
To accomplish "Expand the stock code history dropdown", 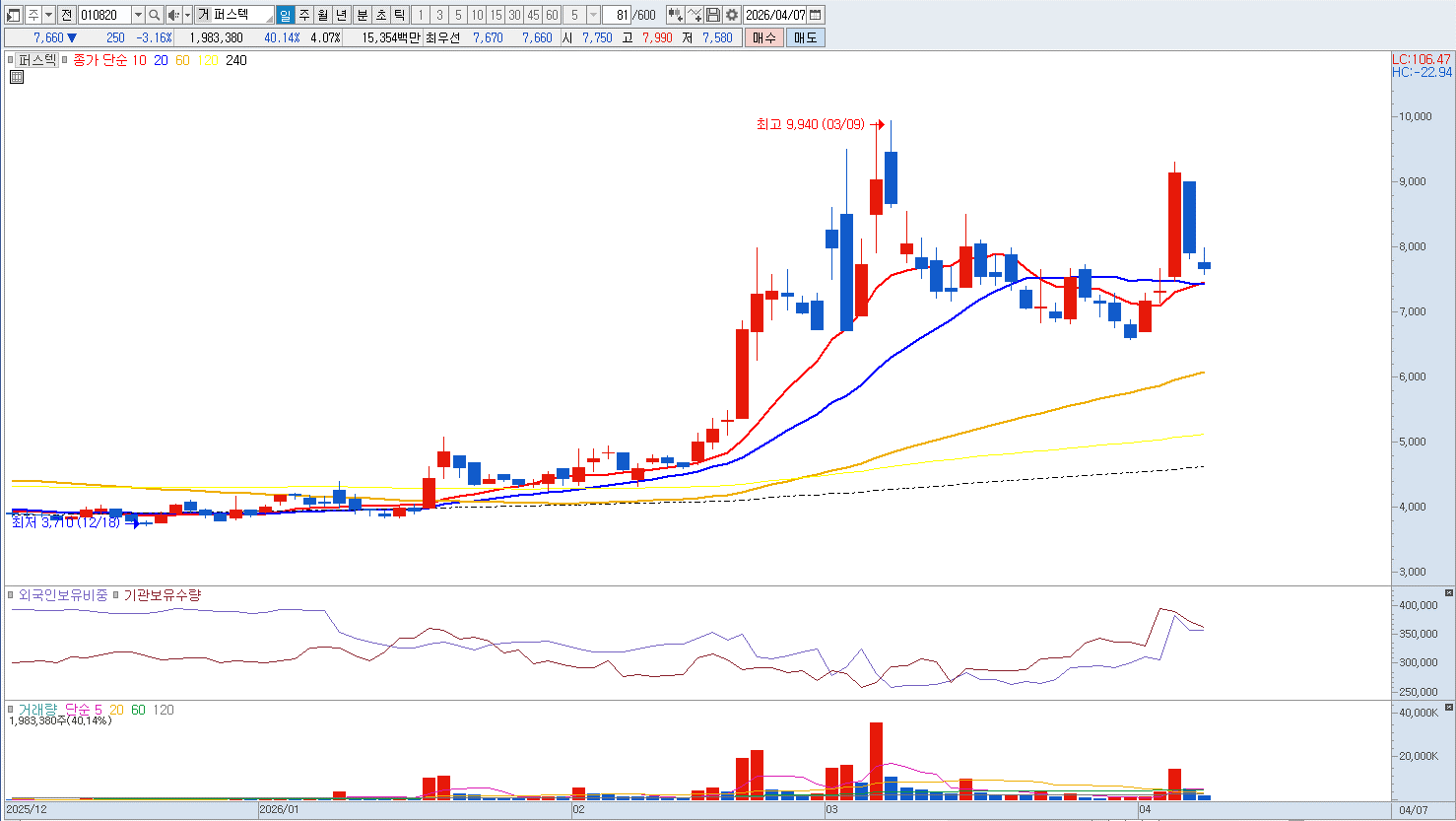I will point(138,15).
